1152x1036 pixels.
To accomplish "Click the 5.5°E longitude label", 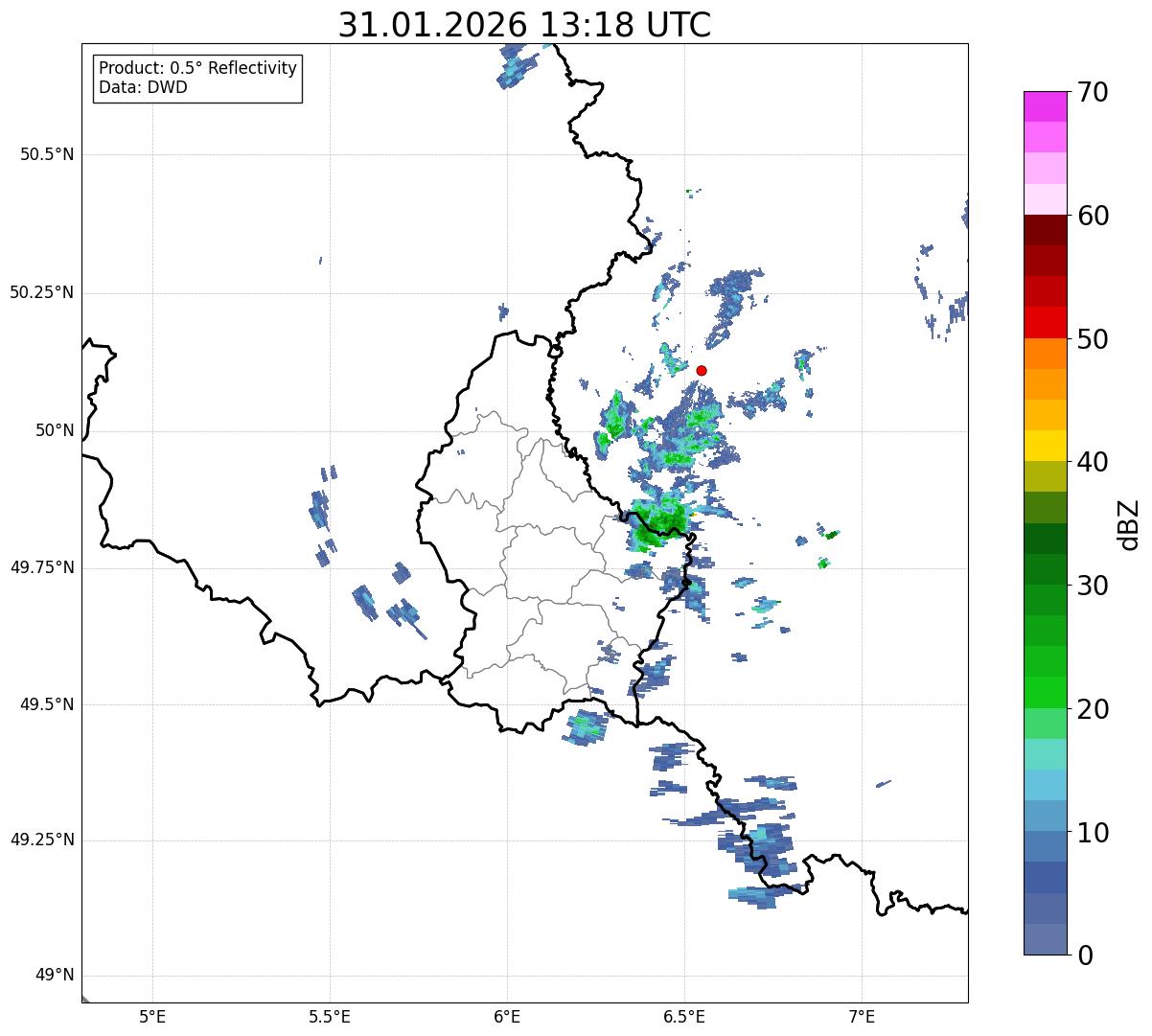I will 330,1017.
